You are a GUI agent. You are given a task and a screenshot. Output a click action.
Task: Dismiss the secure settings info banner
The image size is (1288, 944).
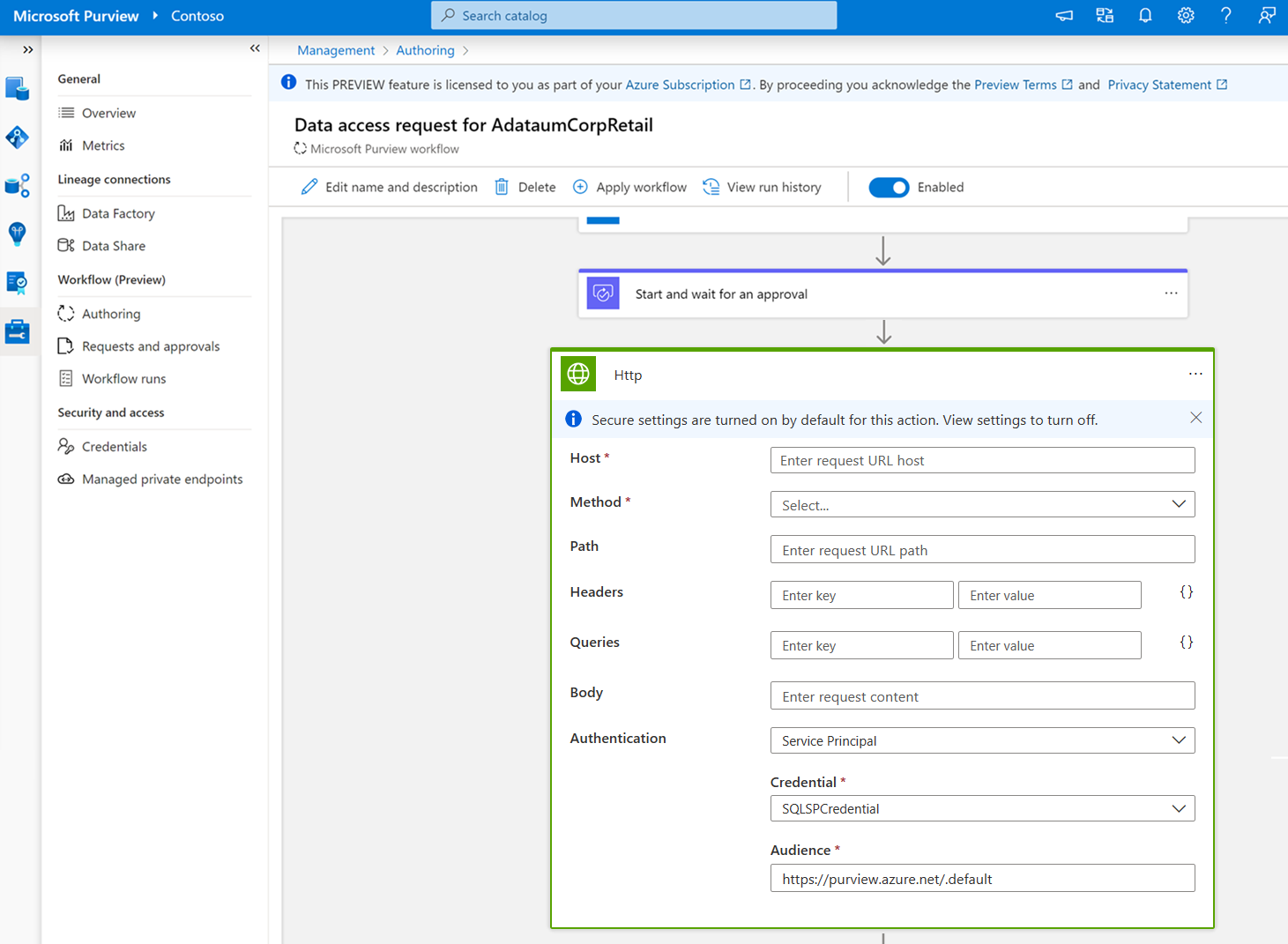(1195, 418)
